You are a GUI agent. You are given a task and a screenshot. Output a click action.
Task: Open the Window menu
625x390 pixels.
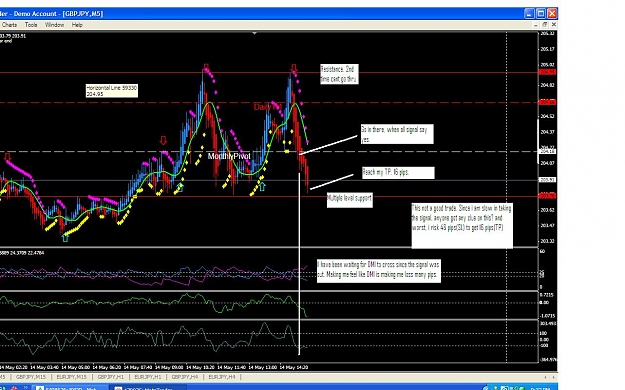[x=54, y=25]
